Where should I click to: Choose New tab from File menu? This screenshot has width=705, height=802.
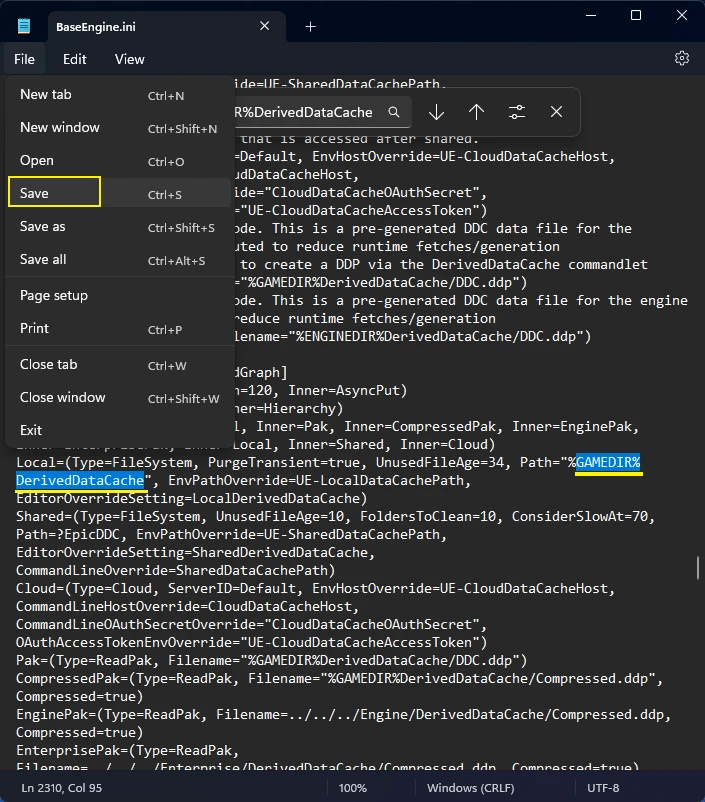point(119,95)
